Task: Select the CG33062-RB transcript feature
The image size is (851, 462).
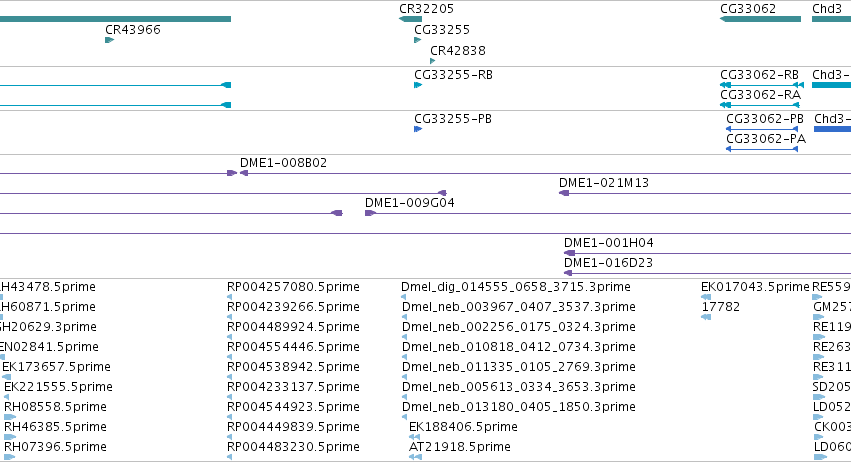Action: tap(761, 85)
